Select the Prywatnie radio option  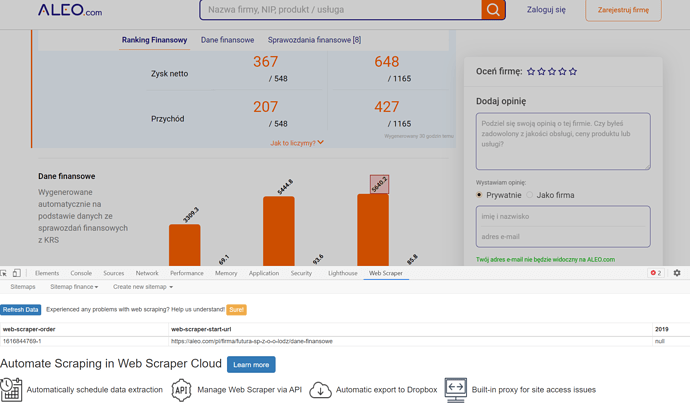pos(480,195)
